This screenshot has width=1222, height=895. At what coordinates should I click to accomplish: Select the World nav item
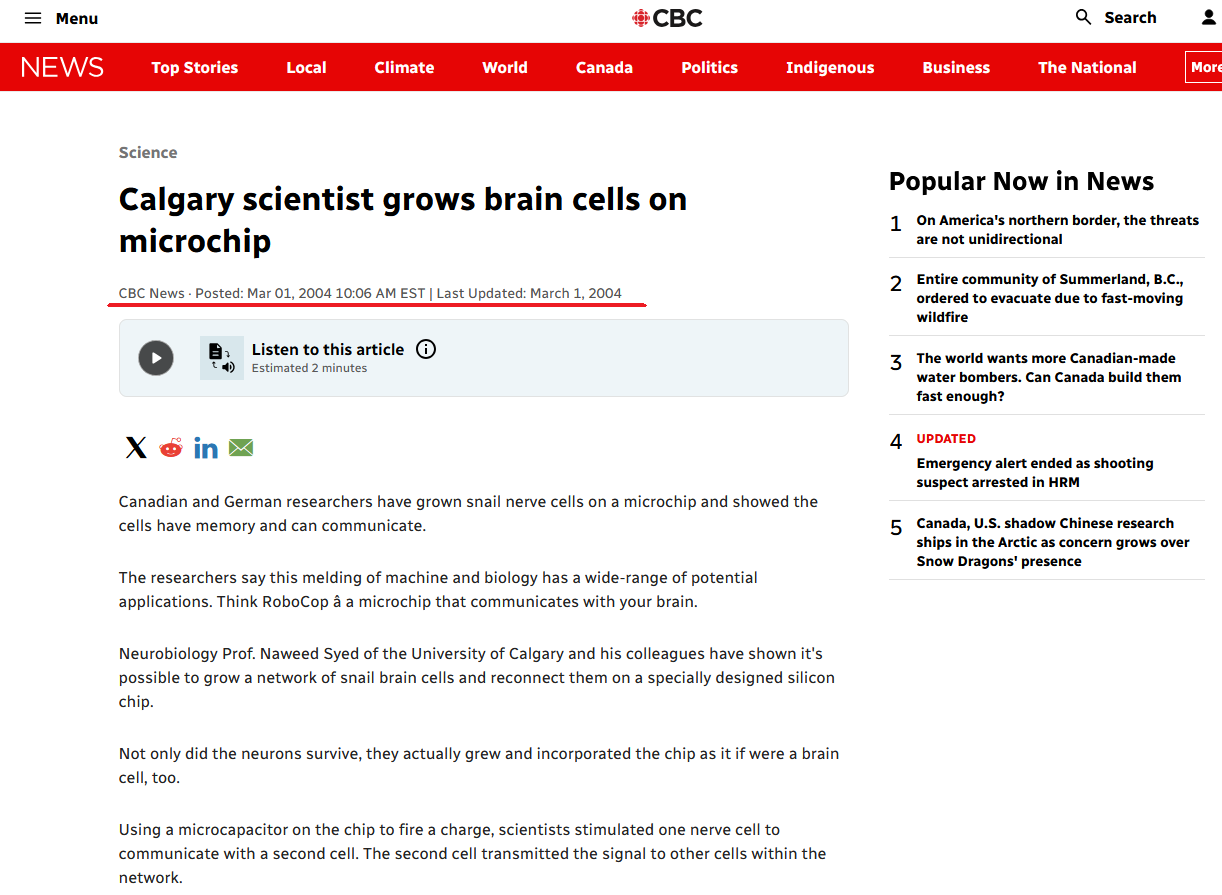pos(505,67)
